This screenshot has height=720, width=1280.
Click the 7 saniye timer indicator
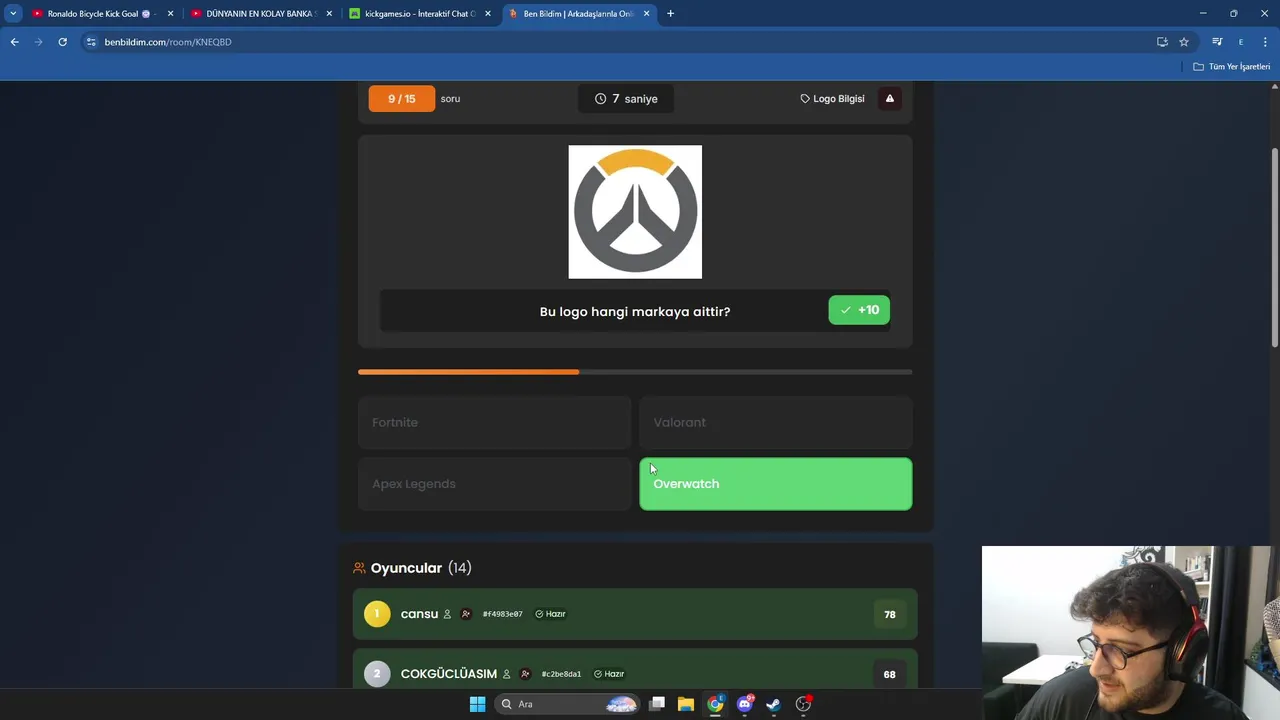626,98
